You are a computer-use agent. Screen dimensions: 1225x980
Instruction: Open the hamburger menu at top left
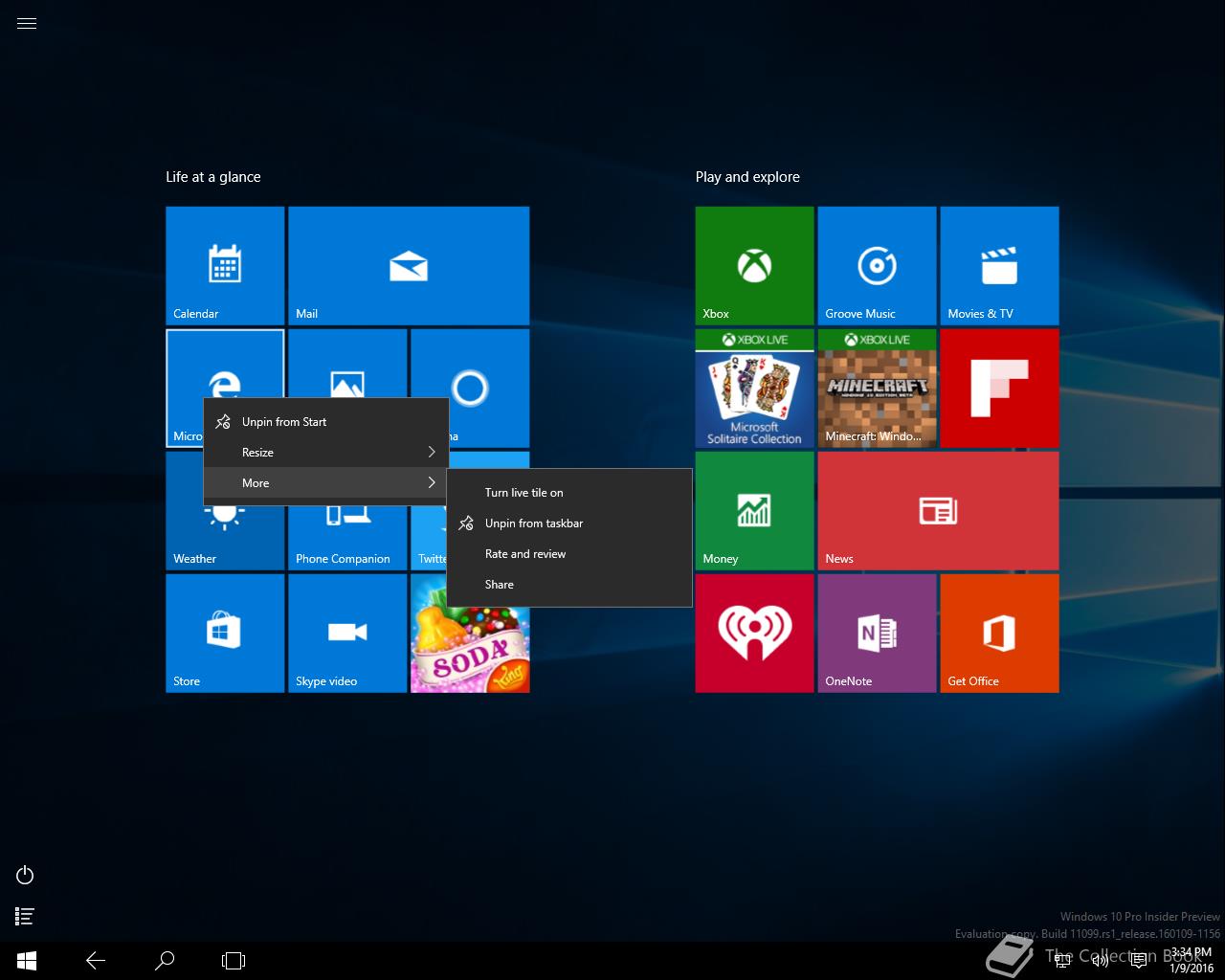point(27,24)
